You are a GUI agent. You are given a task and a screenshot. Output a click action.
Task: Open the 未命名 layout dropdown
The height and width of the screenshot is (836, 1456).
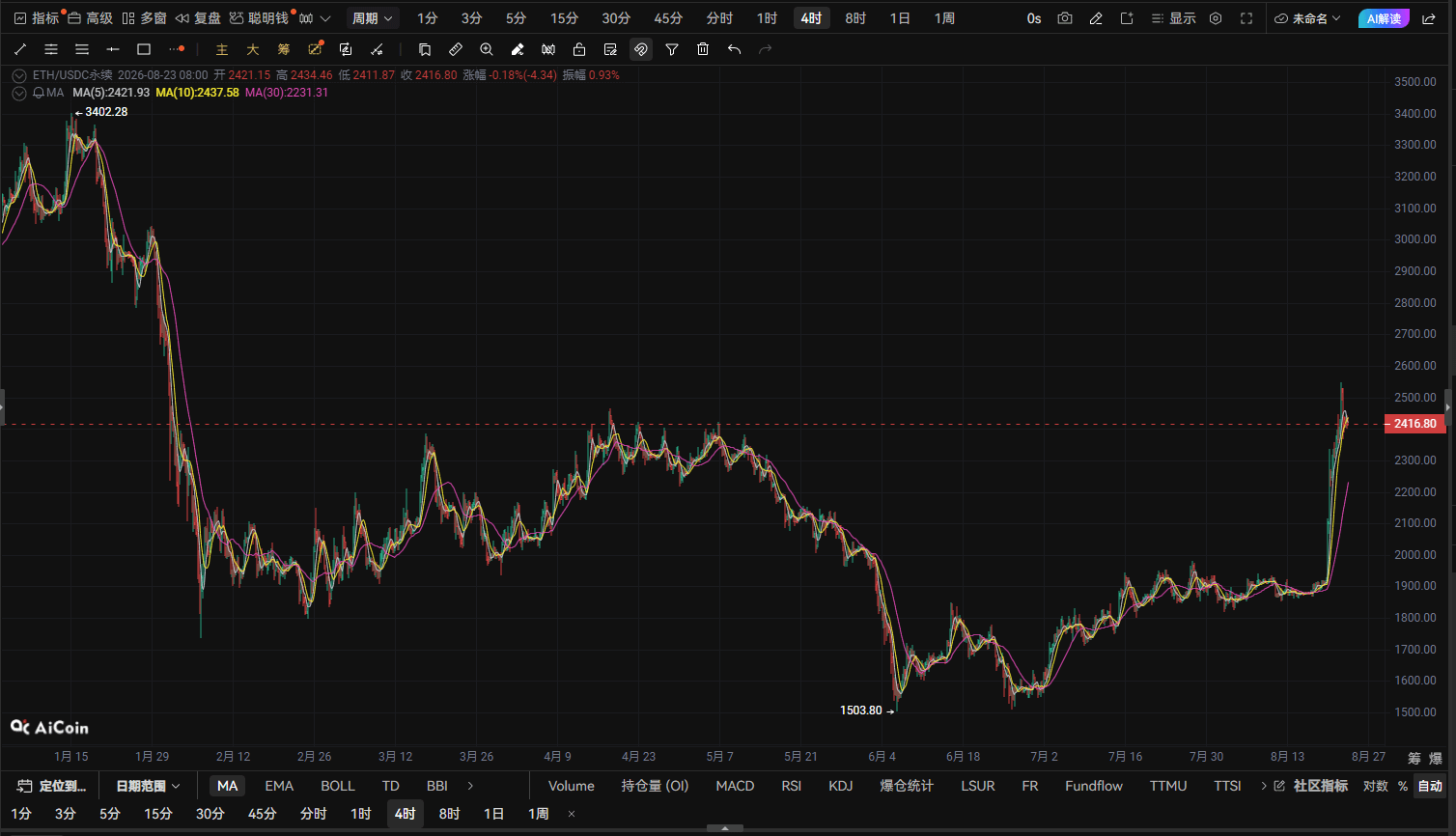point(1308,18)
